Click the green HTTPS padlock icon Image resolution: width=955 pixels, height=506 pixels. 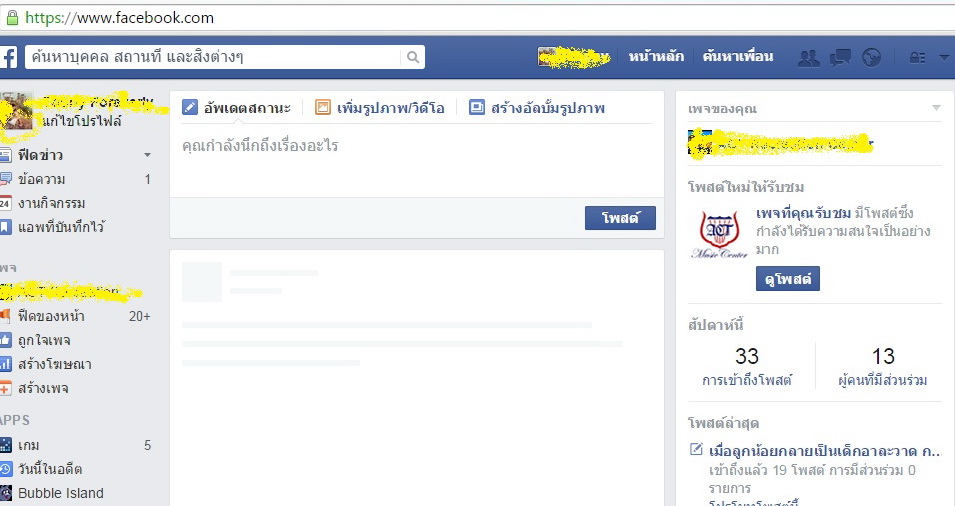point(12,18)
